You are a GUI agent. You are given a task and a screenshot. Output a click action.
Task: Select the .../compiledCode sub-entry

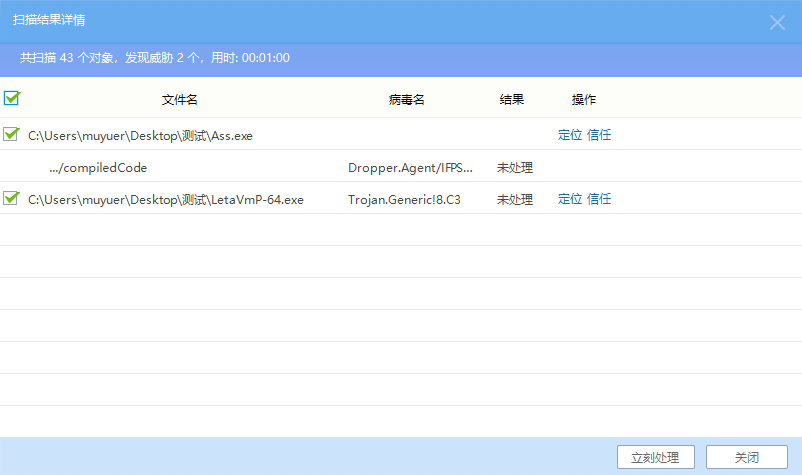98,167
